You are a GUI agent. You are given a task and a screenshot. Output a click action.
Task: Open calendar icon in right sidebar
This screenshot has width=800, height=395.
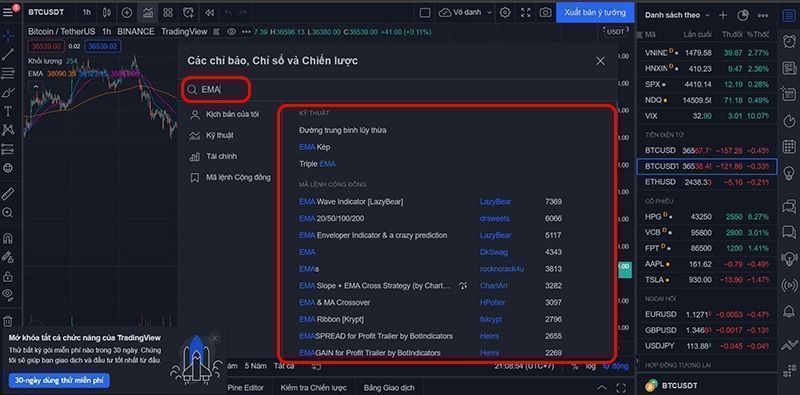tap(789, 147)
